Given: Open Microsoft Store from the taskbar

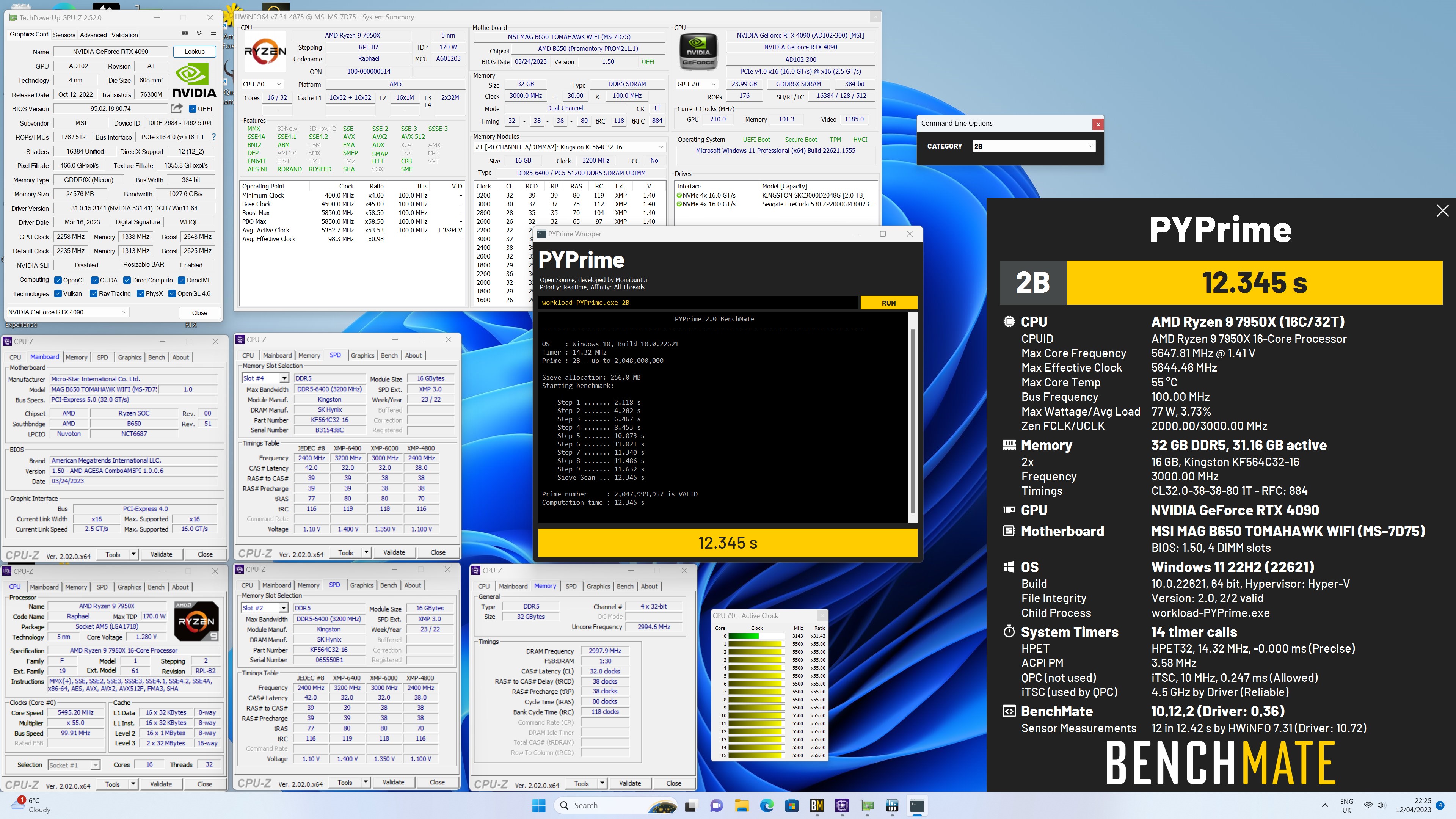Looking at the screenshot, I should pyautogui.click(x=792, y=805).
